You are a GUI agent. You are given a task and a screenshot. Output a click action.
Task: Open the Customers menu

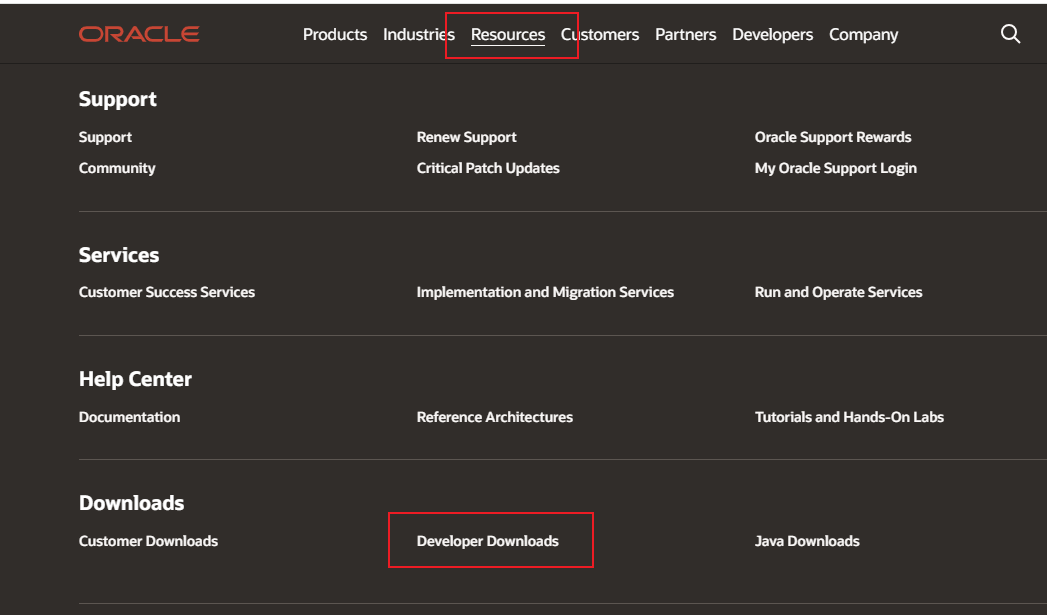point(601,34)
